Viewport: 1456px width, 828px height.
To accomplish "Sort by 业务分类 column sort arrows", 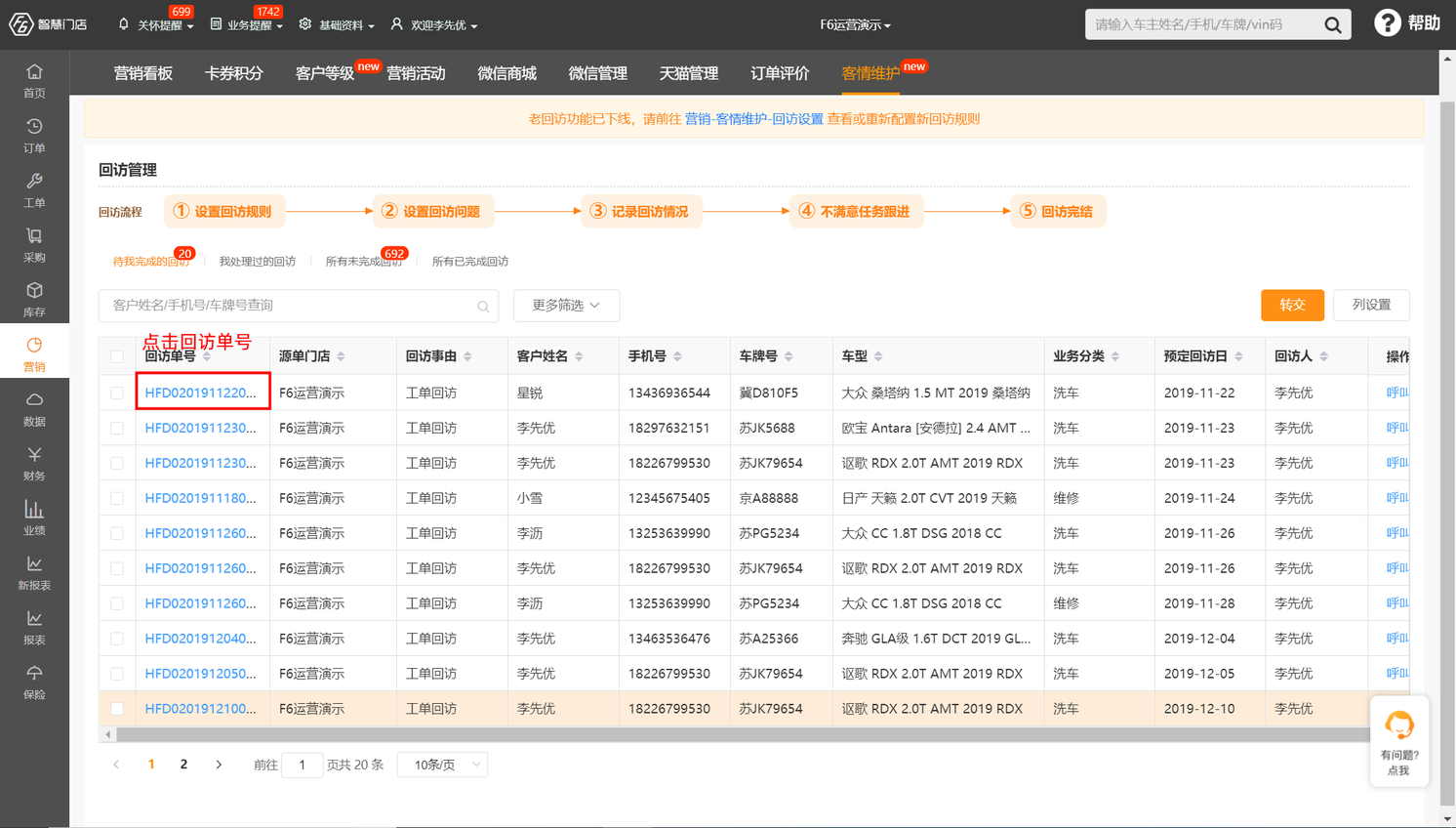I will click(x=1115, y=356).
